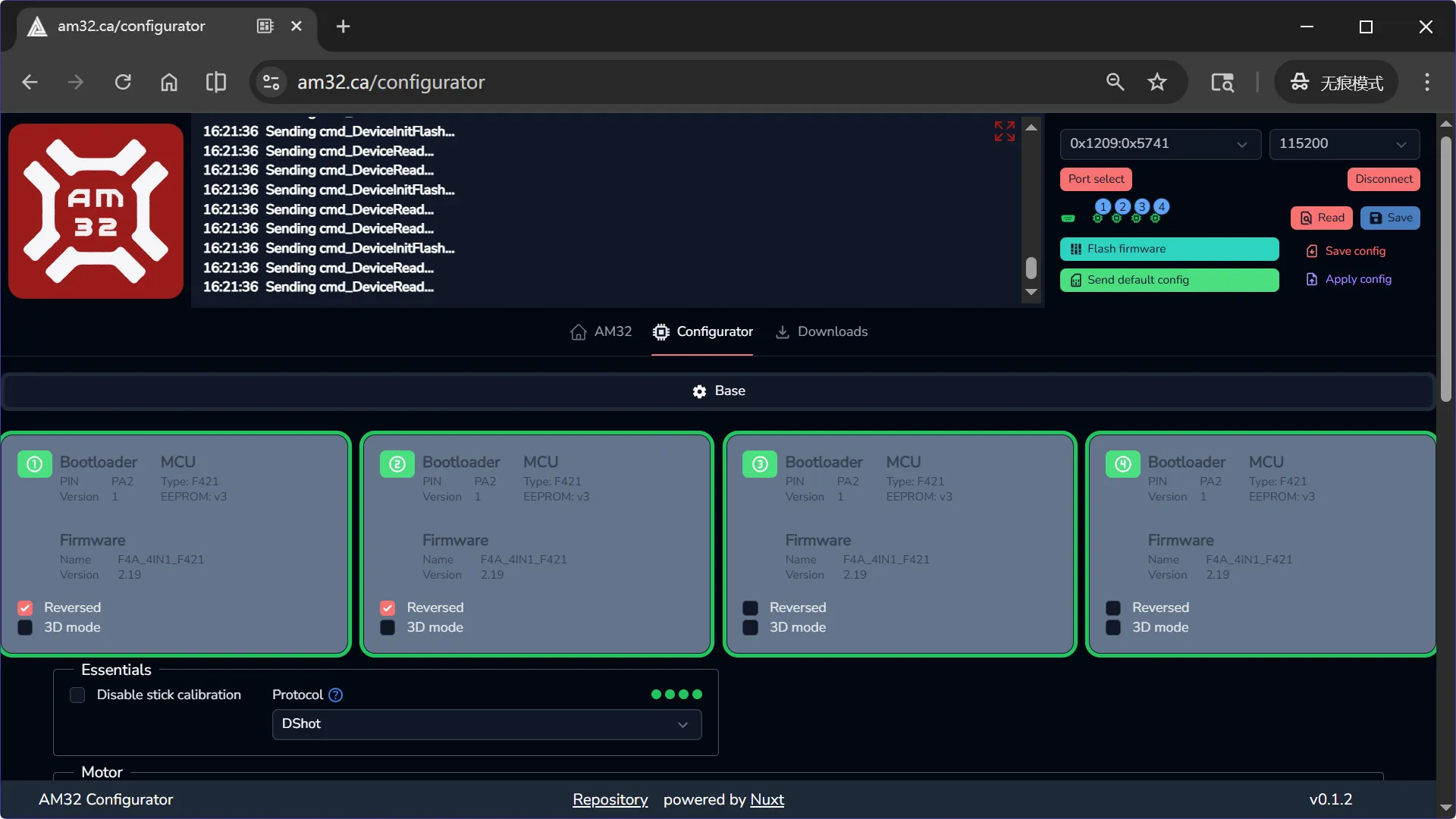Bookmark this page with star icon
The height and width of the screenshot is (819, 1456).
pos(1156,82)
